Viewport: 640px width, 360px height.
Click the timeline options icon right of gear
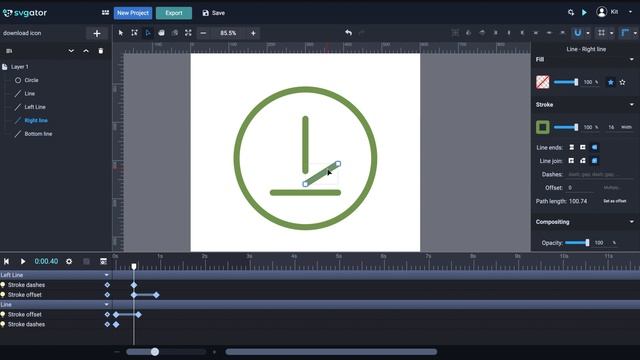pyautogui.click(x=103, y=261)
